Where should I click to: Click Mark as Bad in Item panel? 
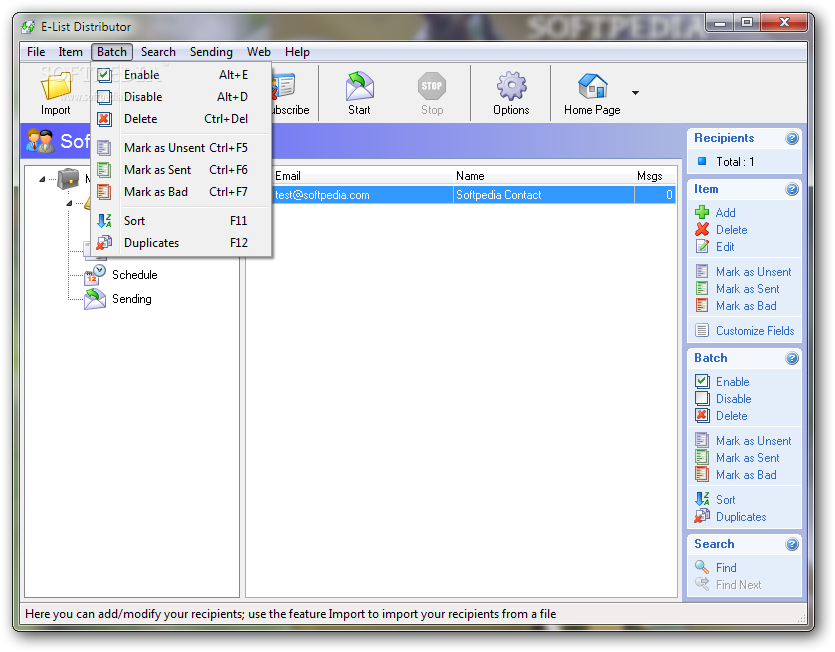coord(746,306)
